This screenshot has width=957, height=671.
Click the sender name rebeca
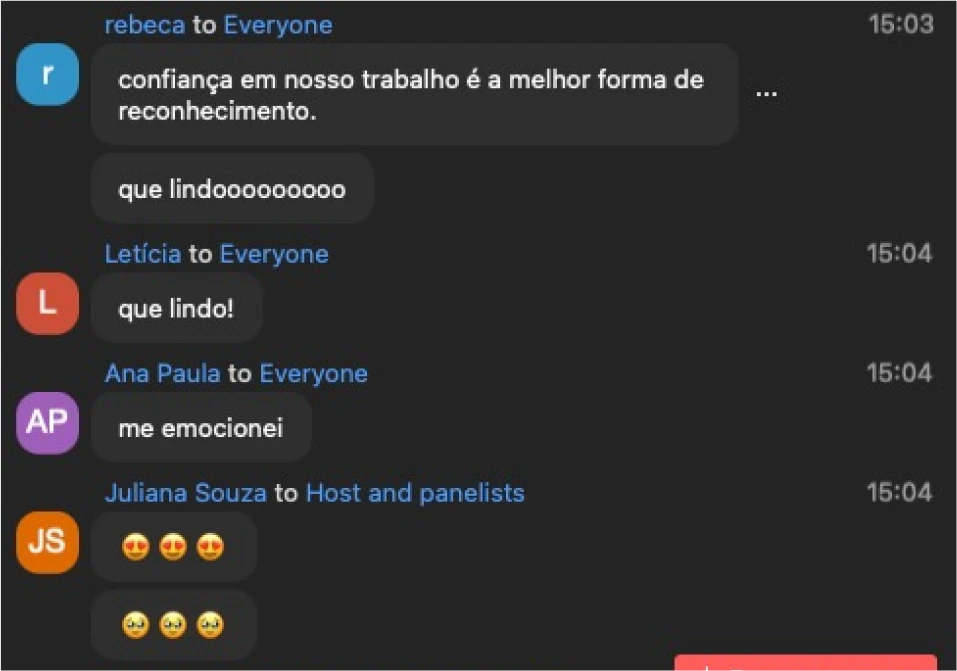pos(145,25)
